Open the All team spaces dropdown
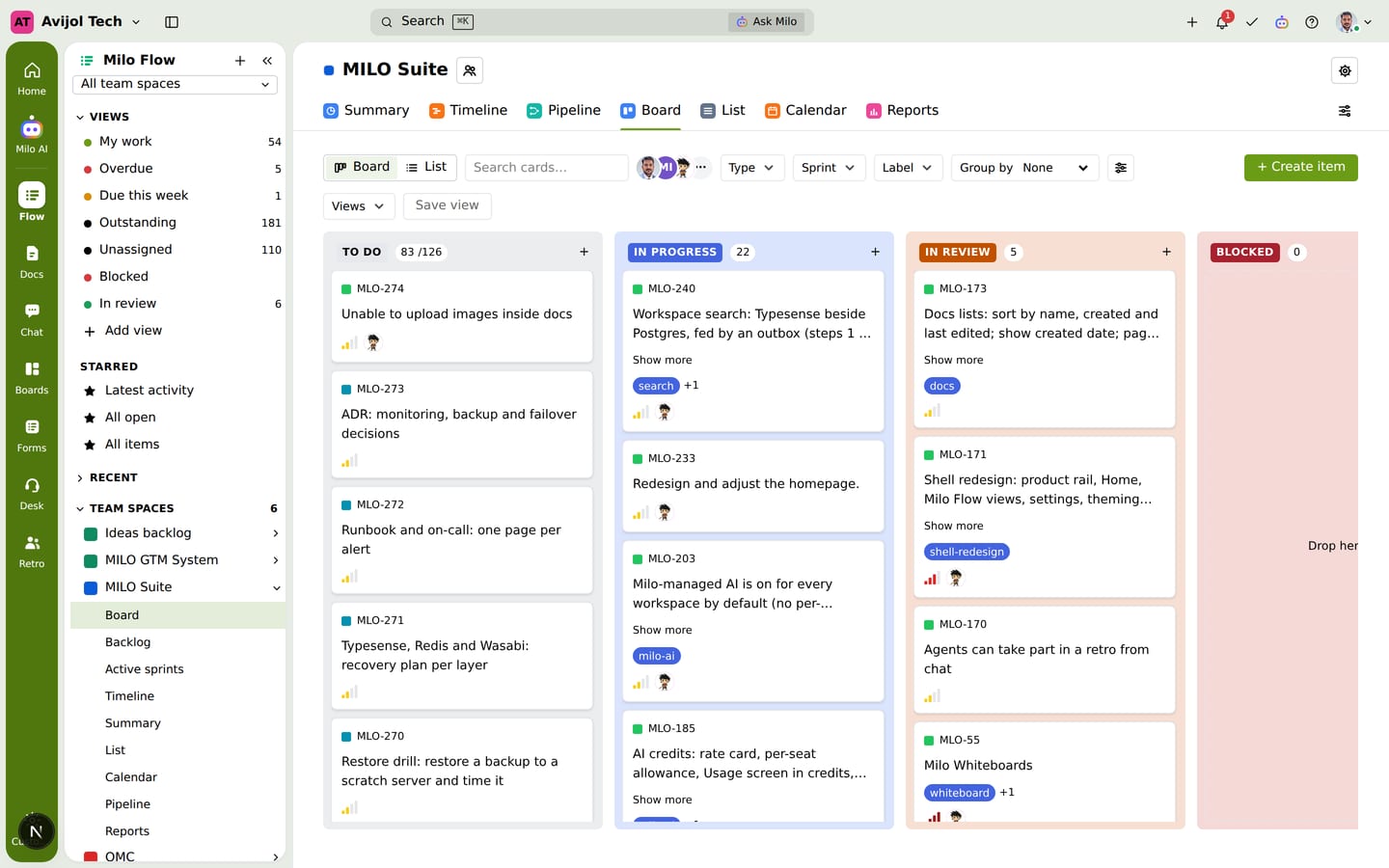 pyautogui.click(x=175, y=84)
